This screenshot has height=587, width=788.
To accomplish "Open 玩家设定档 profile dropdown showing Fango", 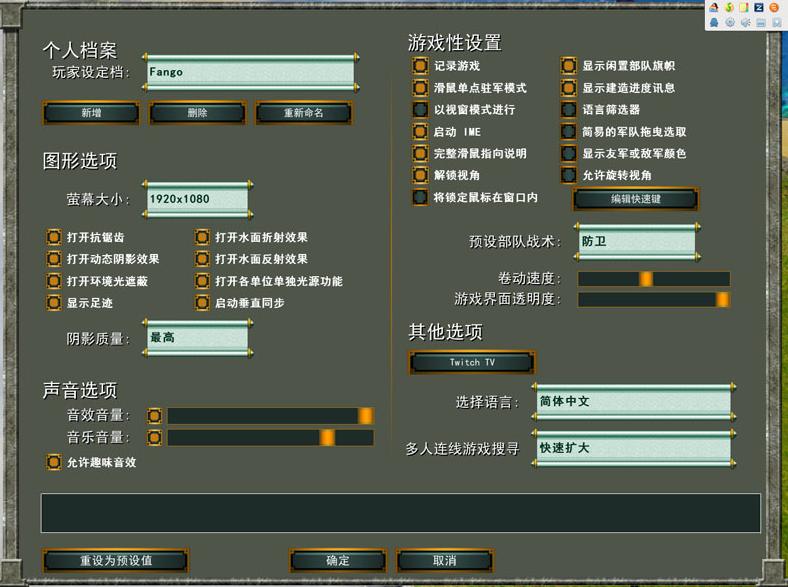I will [251, 72].
